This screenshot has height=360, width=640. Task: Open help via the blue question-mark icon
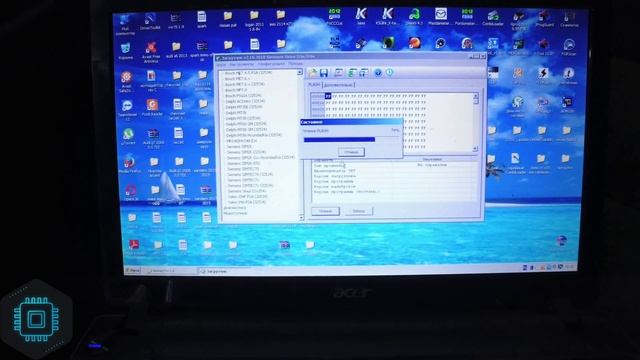pos(378,73)
